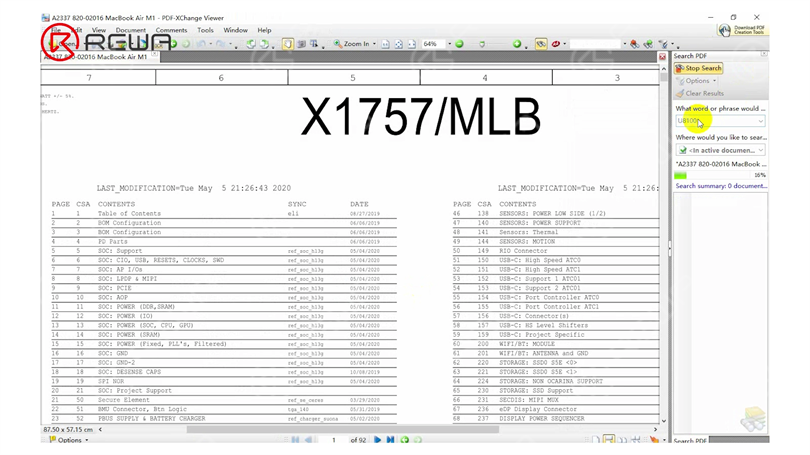This screenshot has height=455, width=810.
Task: Open the Help menu
Action: click(x=264, y=30)
